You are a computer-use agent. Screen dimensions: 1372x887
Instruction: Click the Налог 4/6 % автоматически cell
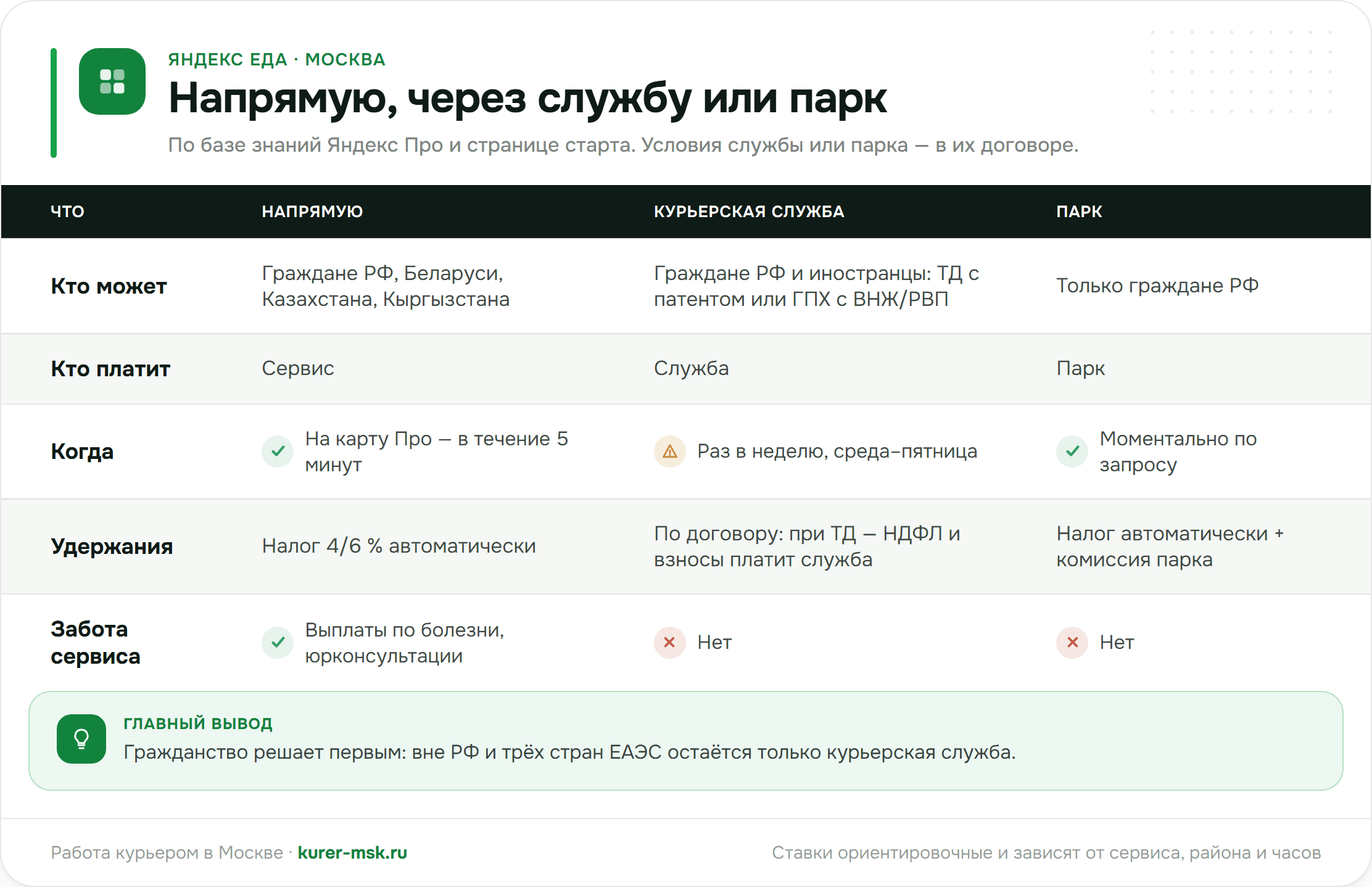pyautogui.click(x=399, y=546)
